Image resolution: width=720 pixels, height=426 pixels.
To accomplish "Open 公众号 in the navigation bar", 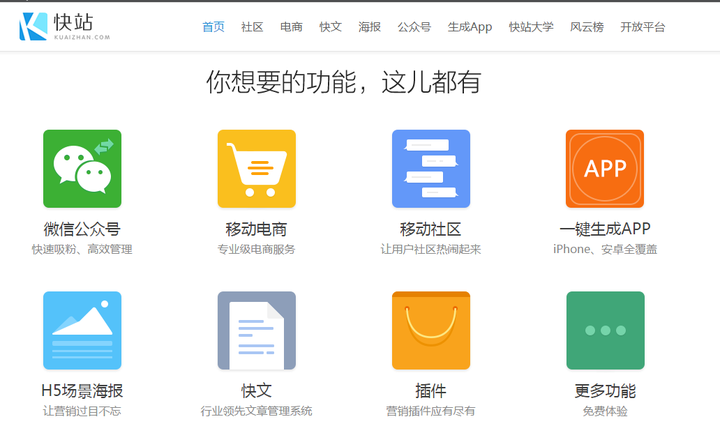I will click(414, 27).
